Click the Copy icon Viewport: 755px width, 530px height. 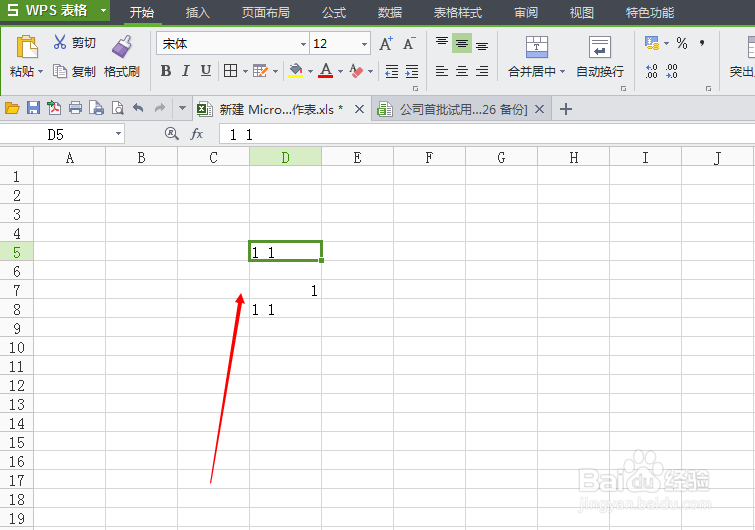tap(60, 71)
